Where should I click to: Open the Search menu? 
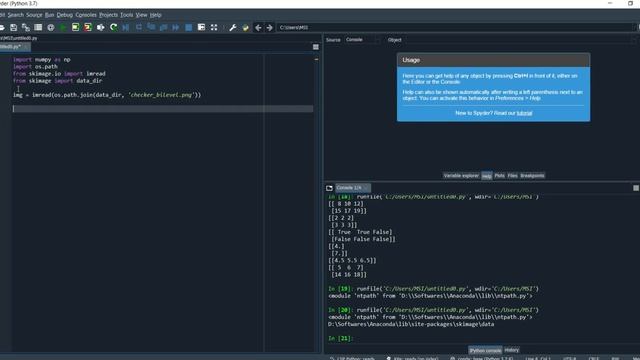pos(16,15)
